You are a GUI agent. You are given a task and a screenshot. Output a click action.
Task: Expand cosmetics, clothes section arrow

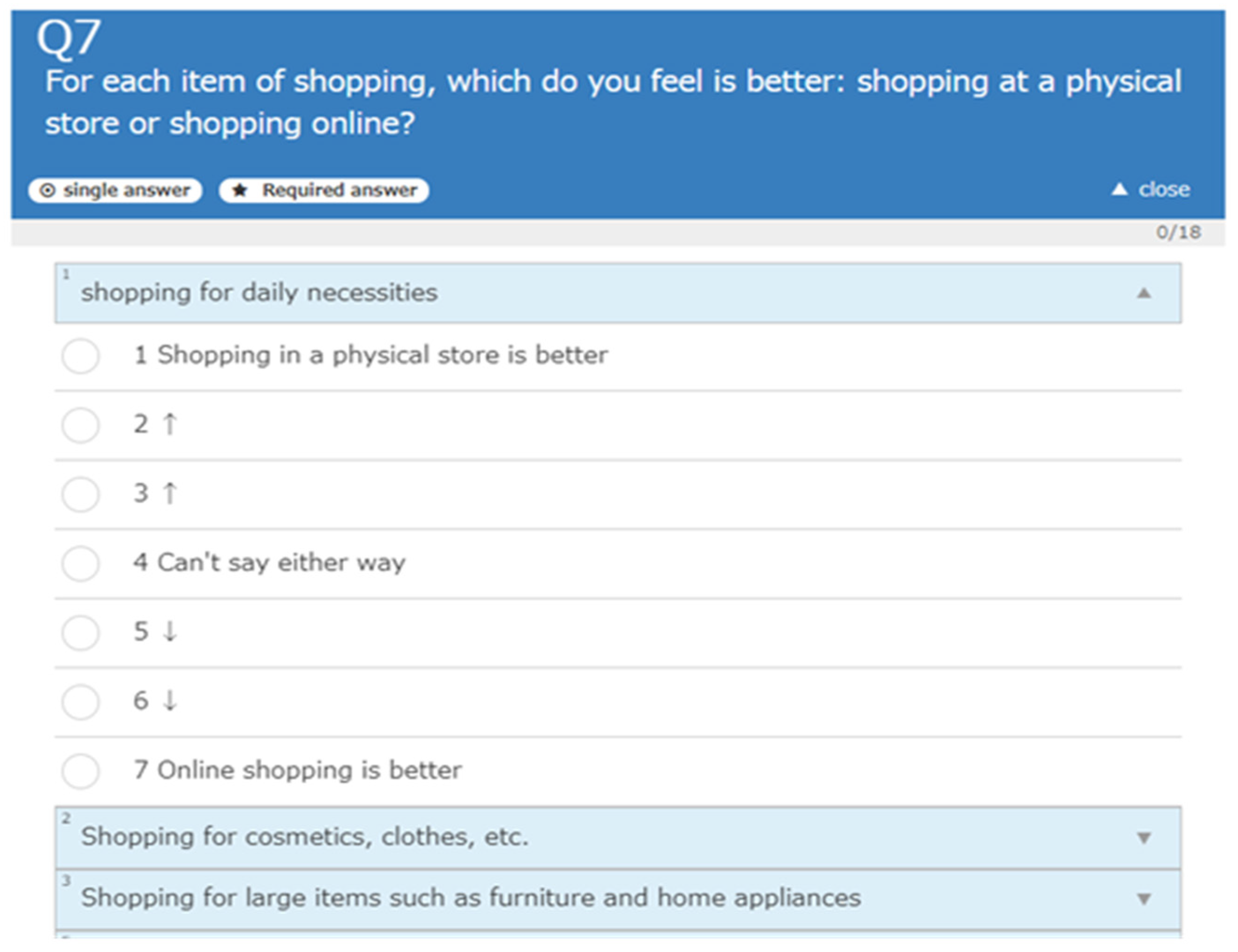tap(1144, 837)
